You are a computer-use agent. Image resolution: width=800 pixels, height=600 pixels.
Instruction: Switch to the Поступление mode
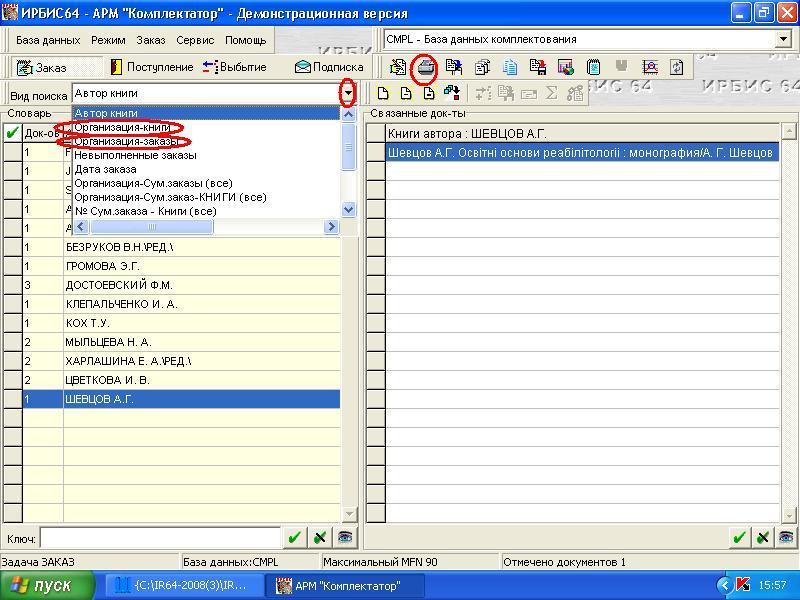pyautogui.click(x=151, y=67)
